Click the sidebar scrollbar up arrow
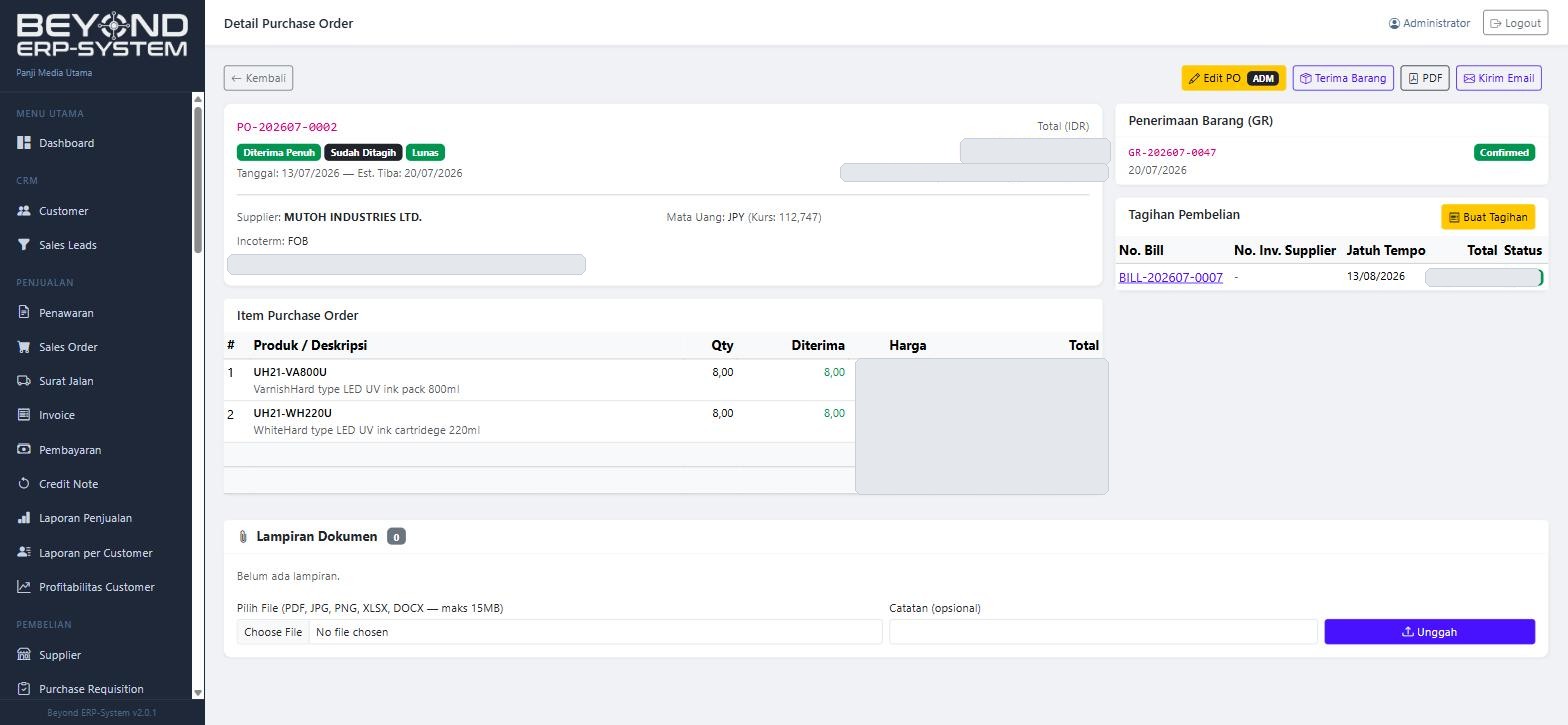This screenshot has height=725, width=1568. [198, 98]
